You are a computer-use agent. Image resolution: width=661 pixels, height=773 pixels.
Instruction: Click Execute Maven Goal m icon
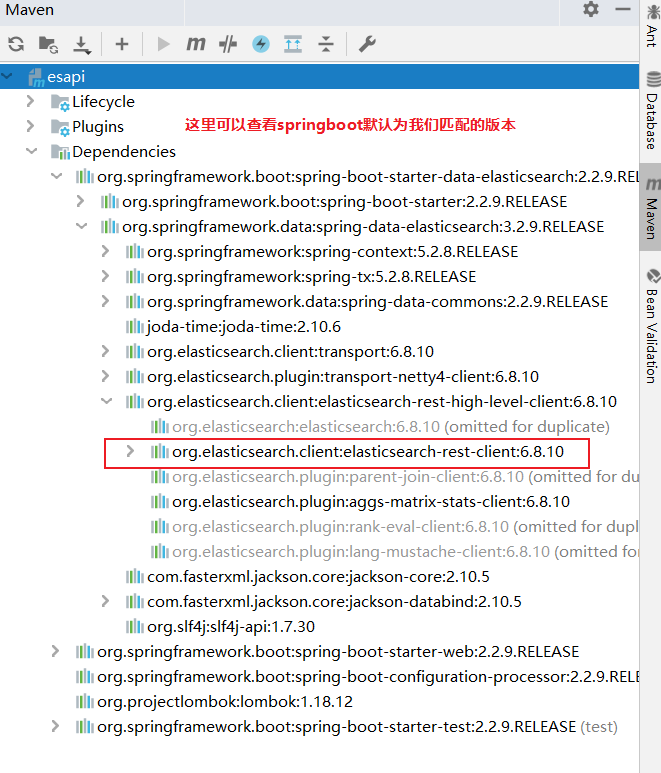coord(196,44)
